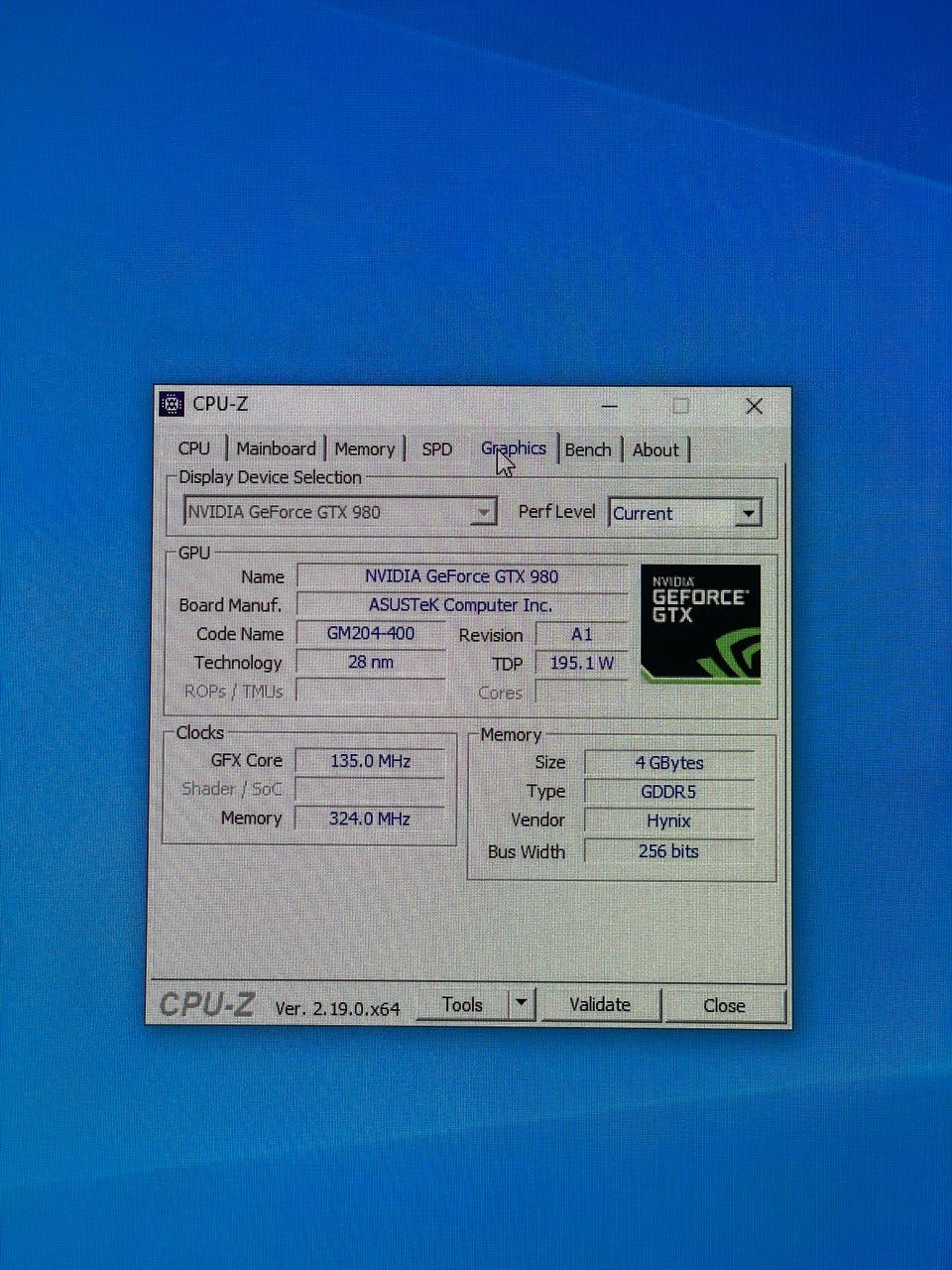Click the Memory Type value GDDR5
Viewport: 952px width, 1270px height.
[x=668, y=792]
